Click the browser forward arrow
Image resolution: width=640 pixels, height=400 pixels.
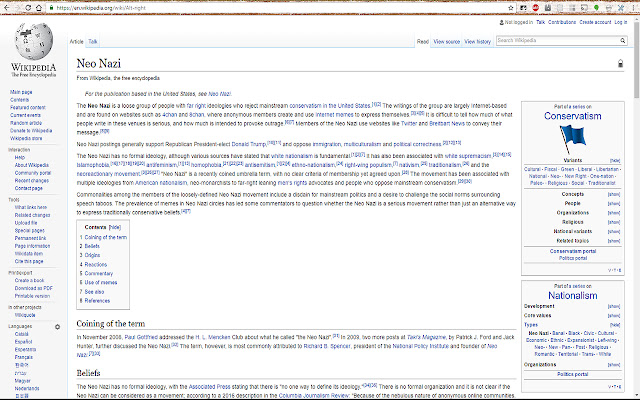(18, 8)
